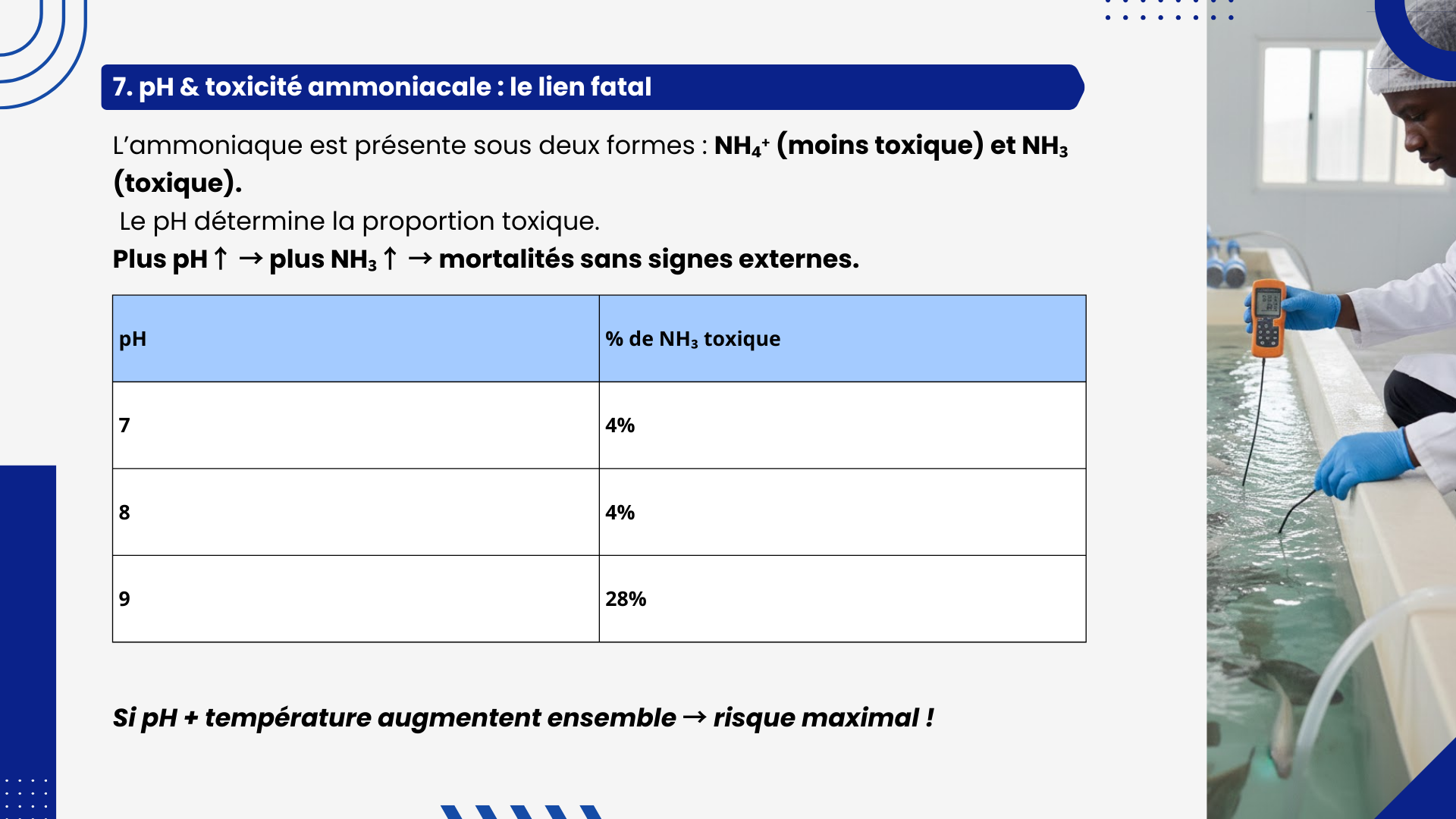Image resolution: width=1456 pixels, height=819 pixels.
Task: Click the blue concentric arcs decoration top left
Action: [x=42, y=52]
